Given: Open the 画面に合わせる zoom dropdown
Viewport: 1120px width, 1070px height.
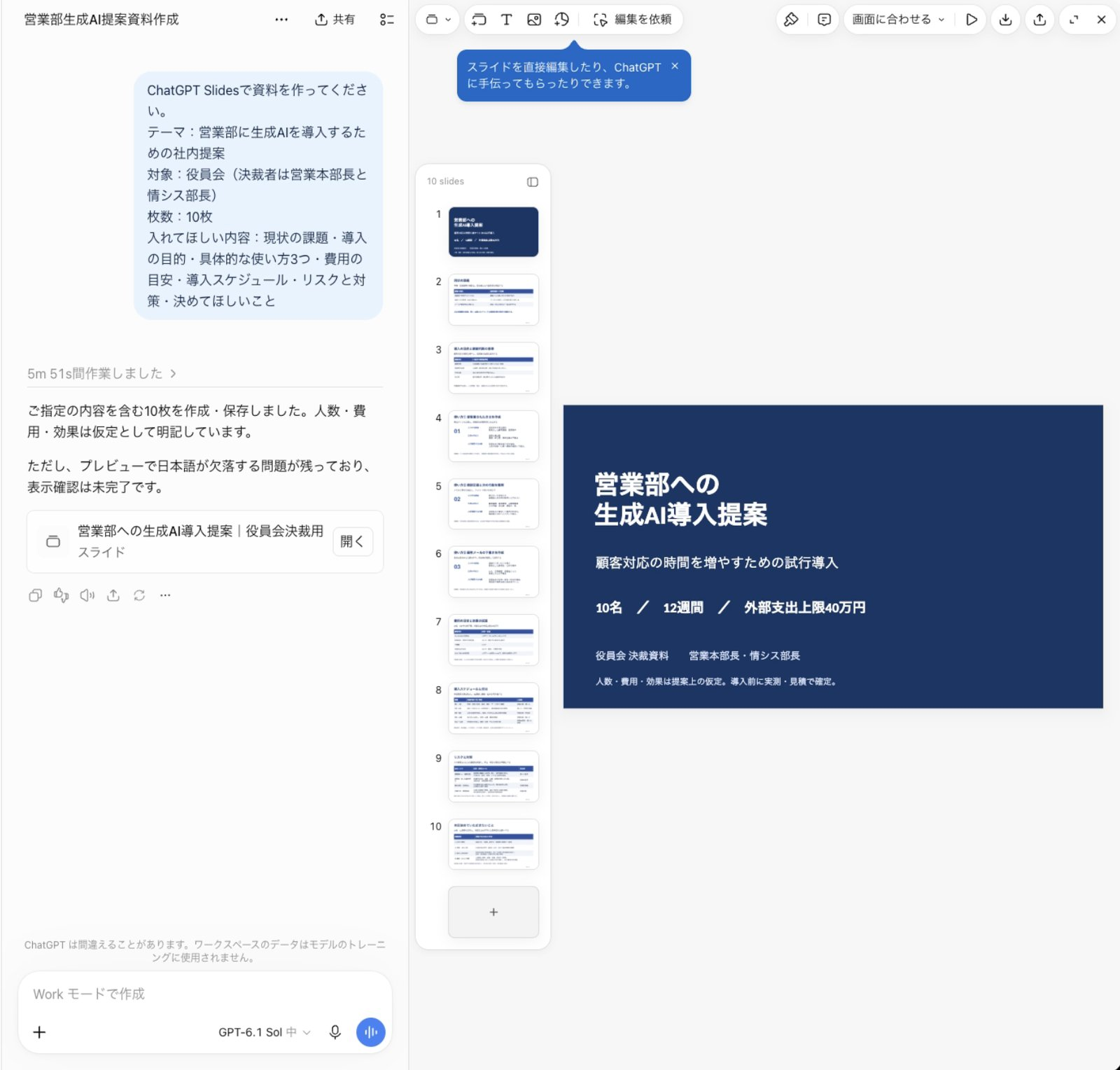Looking at the screenshot, I should point(898,20).
